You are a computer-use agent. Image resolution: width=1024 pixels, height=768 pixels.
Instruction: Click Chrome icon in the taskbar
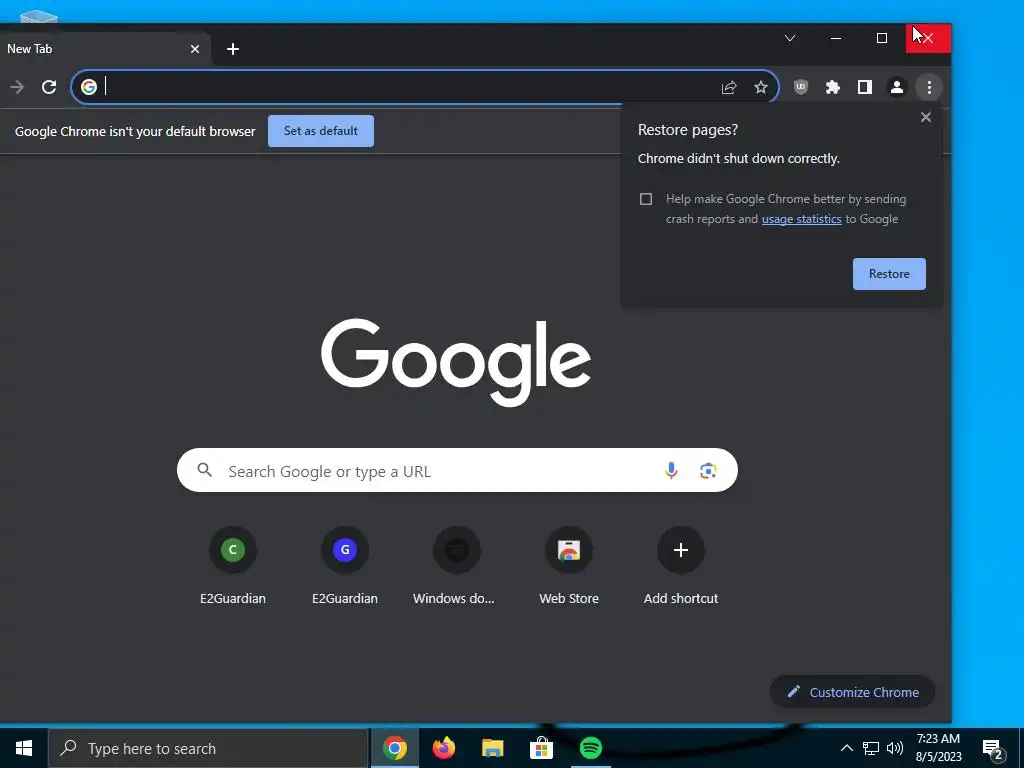tap(394, 748)
